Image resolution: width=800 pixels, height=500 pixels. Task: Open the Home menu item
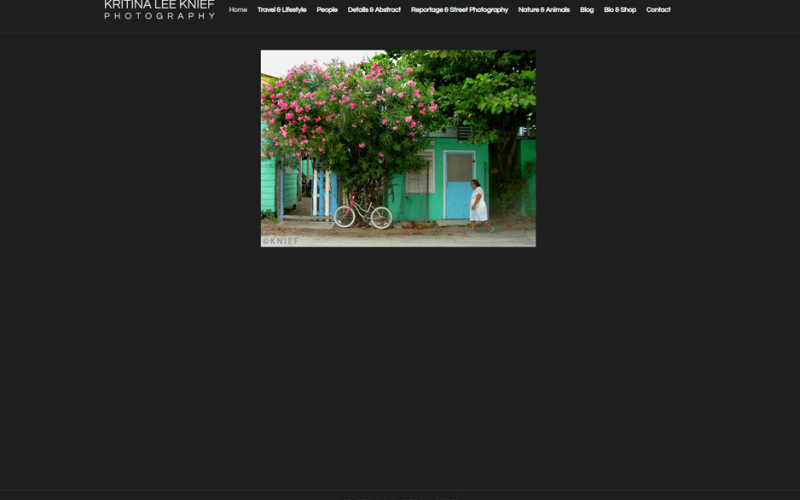(238, 10)
